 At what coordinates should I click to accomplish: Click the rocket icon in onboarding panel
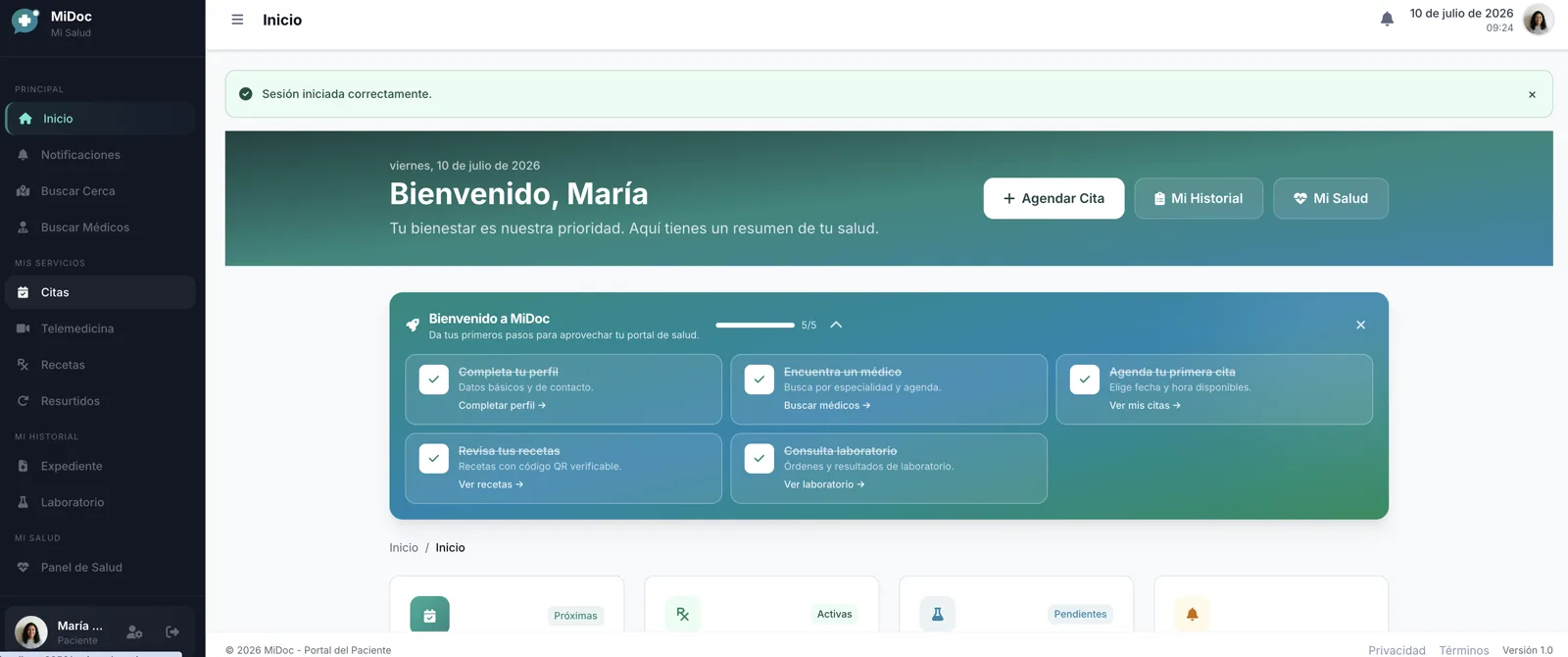[x=413, y=326]
